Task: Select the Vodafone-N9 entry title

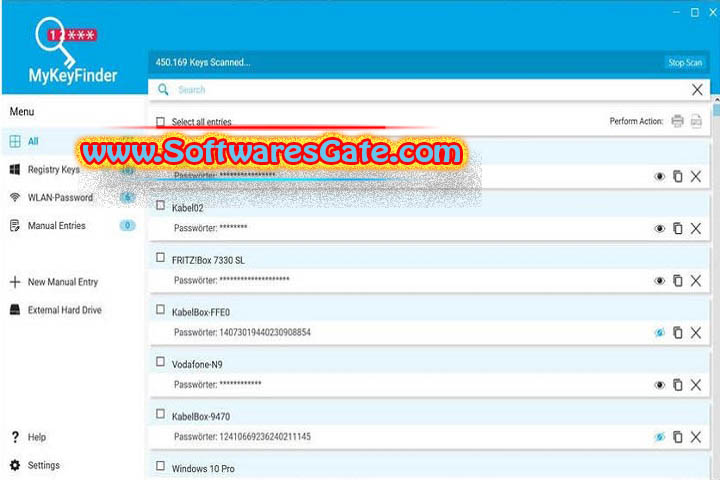Action: pos(197,365)
